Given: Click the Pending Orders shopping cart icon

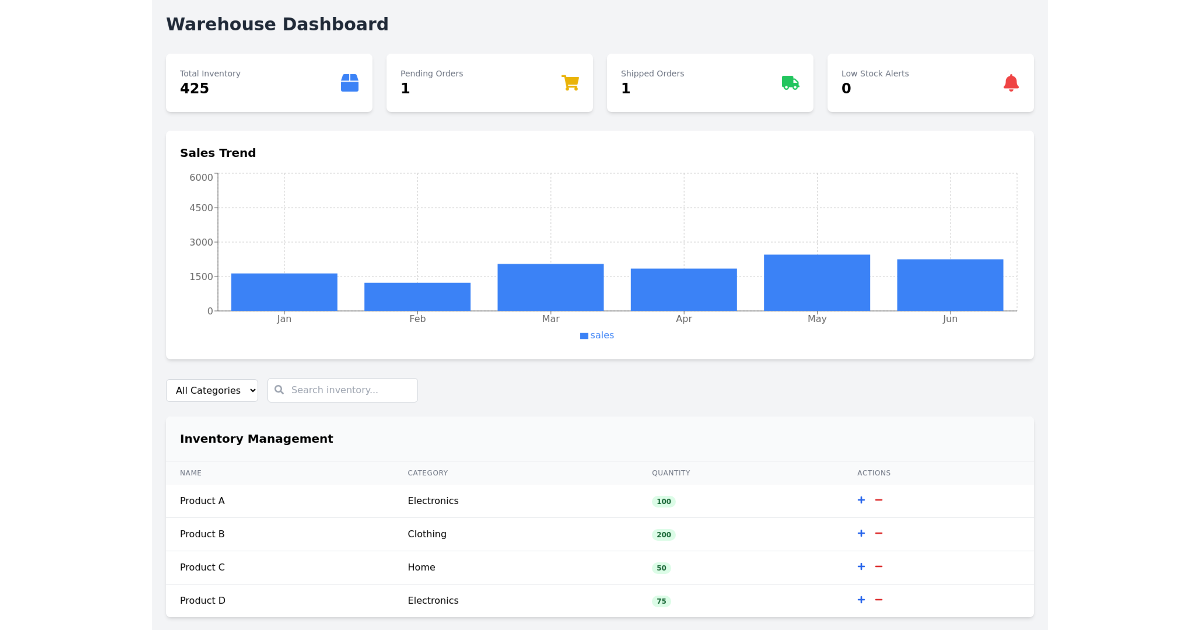Looking at the screenshot, I should point(570,83).
